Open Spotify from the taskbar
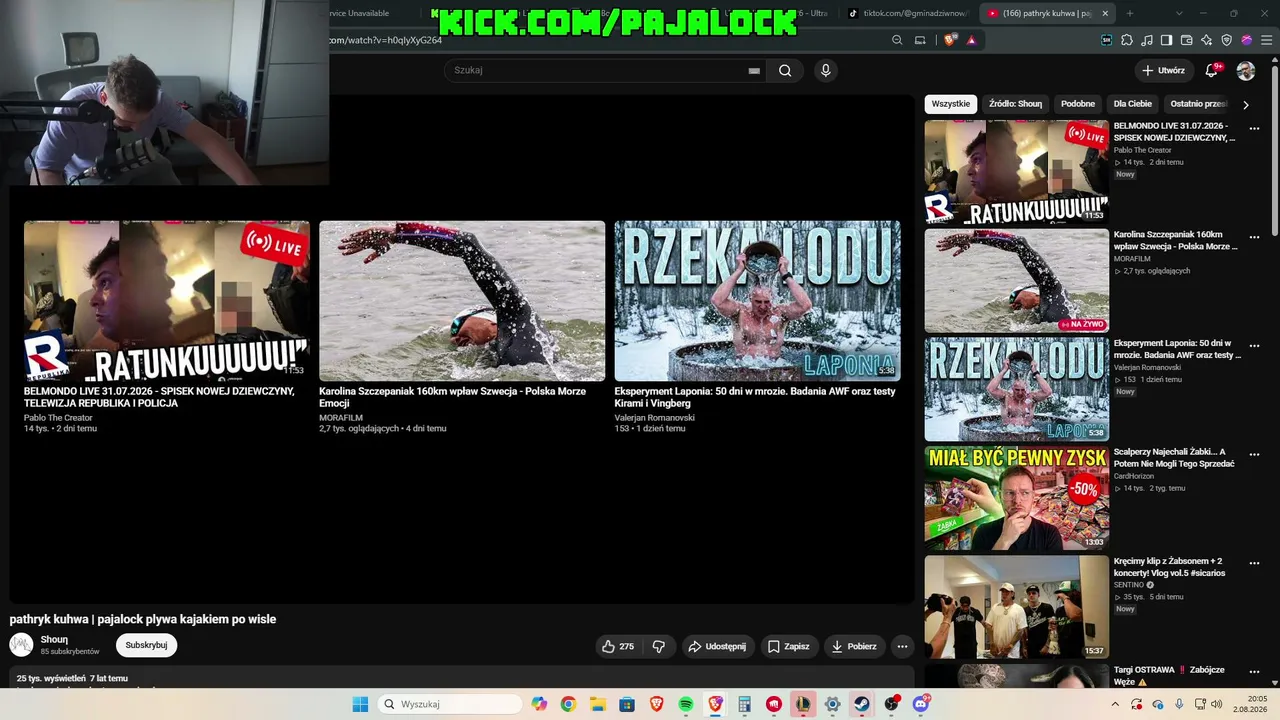 pos(686,704)
